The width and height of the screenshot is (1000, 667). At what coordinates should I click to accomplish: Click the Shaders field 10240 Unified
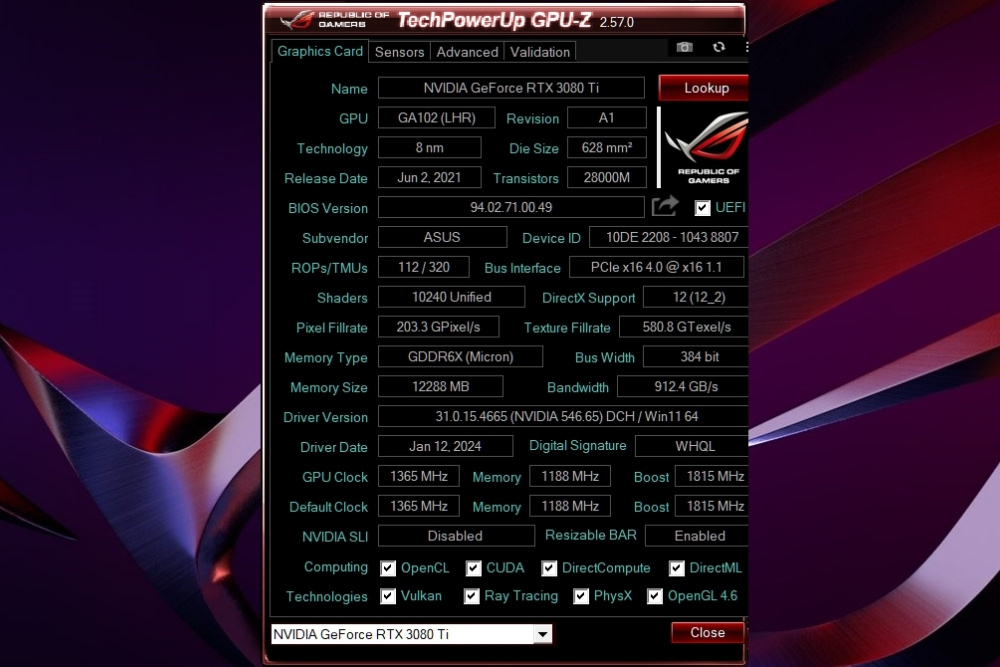pos(452,297)
